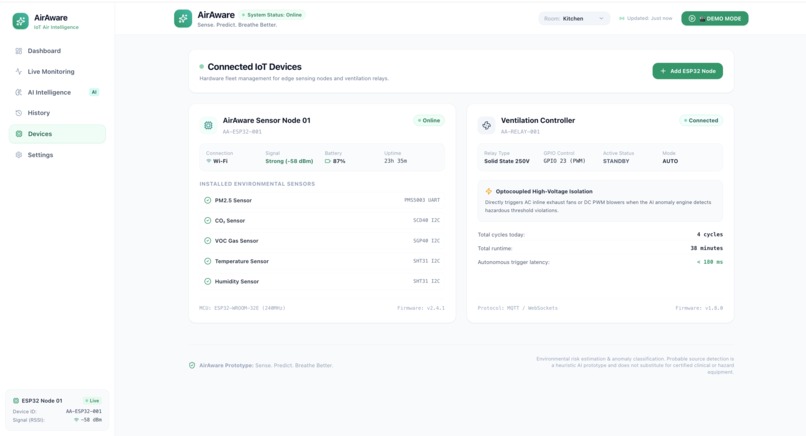Click the AirAware logo in the sidebar

click(21, 21)
